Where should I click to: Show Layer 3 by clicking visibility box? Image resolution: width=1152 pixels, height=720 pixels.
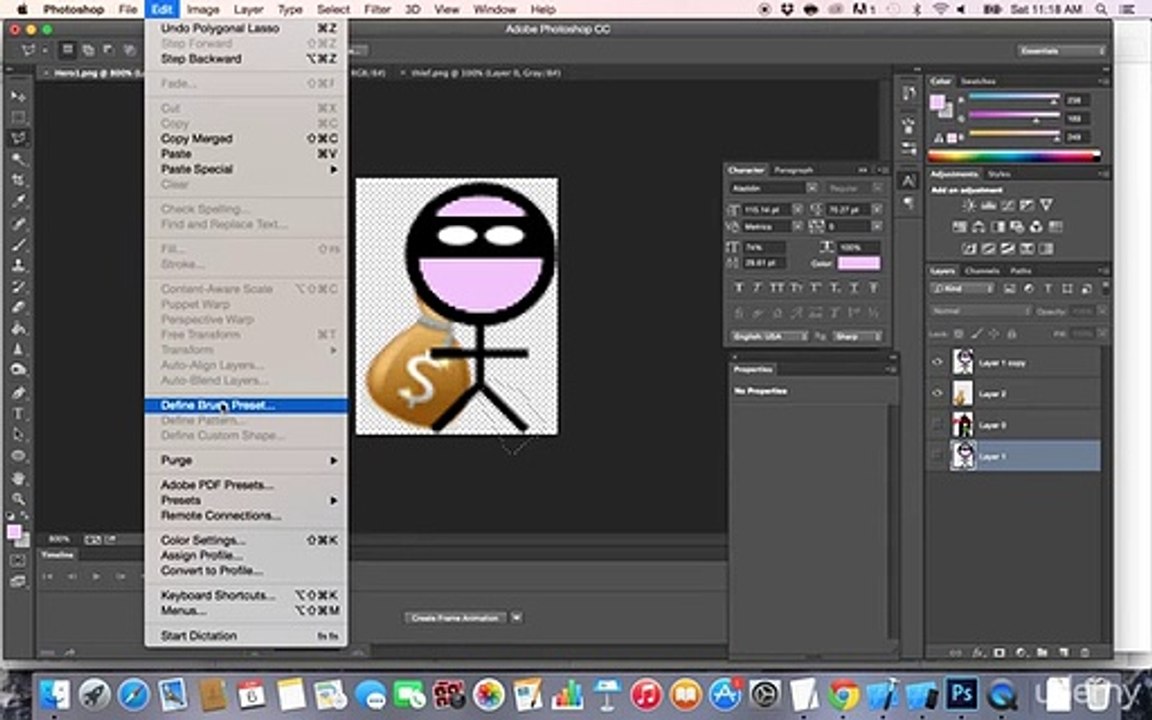click(x=937, y=425)
